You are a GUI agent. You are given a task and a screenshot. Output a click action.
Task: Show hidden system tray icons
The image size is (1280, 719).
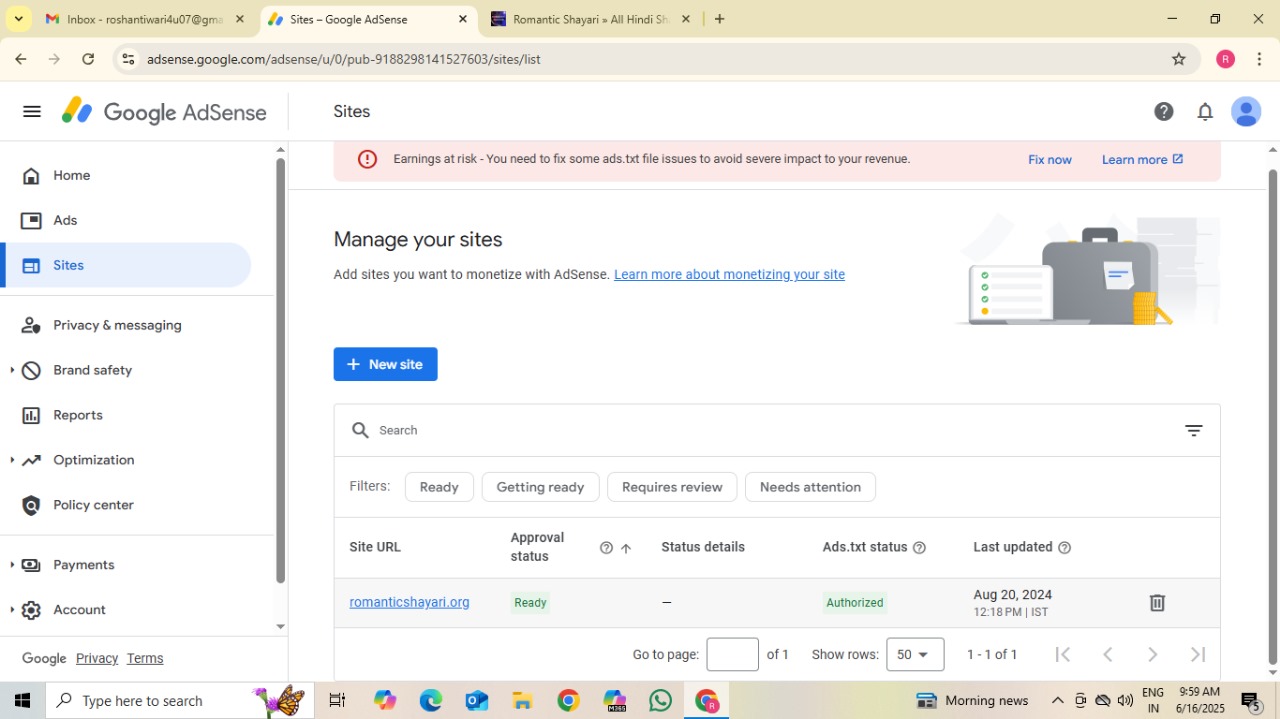point(1057,700)
